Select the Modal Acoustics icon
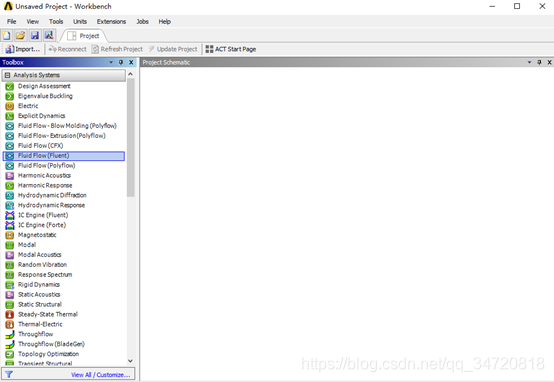Viewport: 554px width, 382px height. pyautogui.click(x=10, y=255)
